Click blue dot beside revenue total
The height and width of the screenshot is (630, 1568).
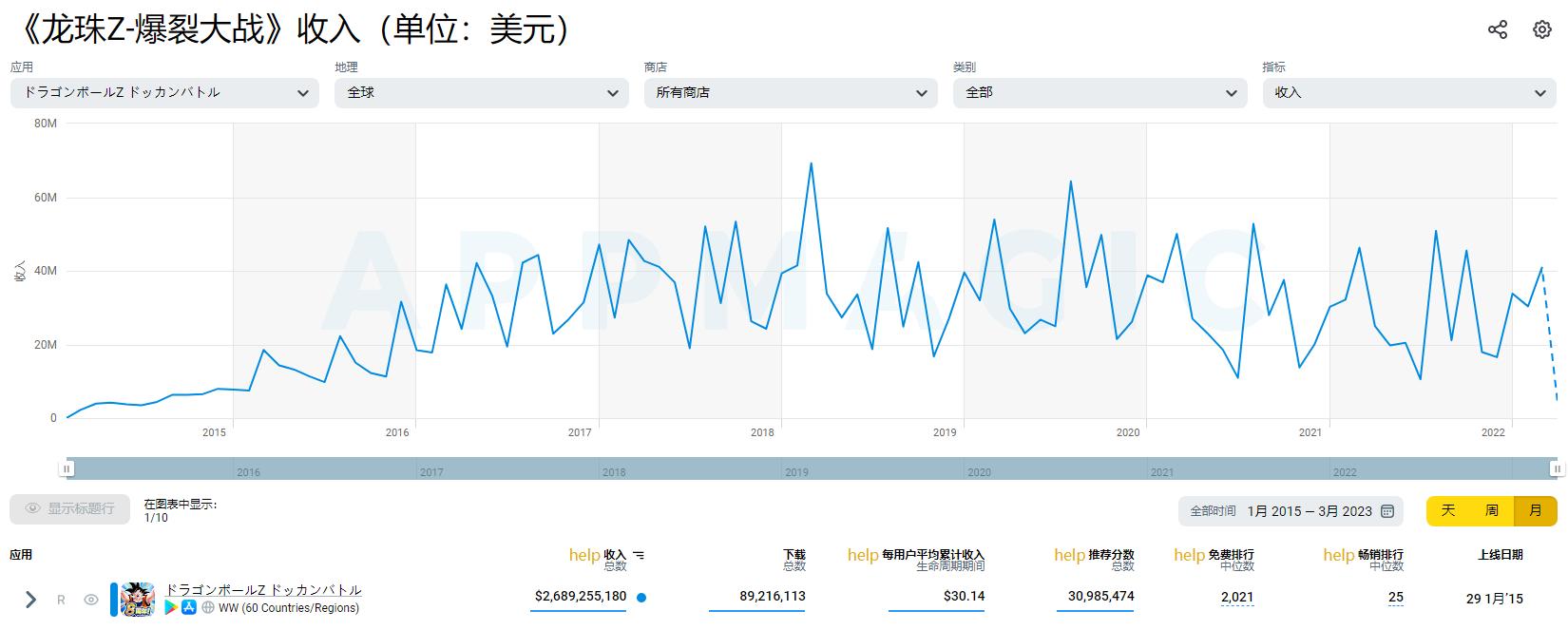point(641,598)
